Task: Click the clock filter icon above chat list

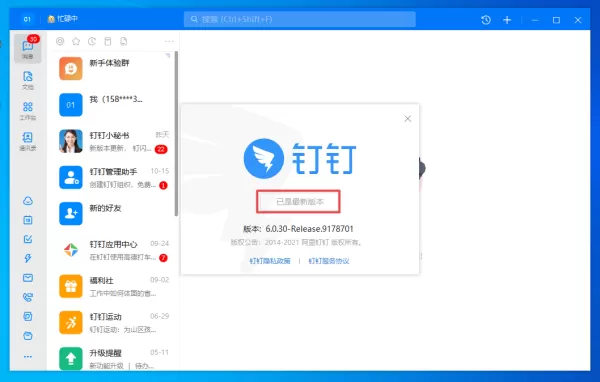Action: pos(92,41)
